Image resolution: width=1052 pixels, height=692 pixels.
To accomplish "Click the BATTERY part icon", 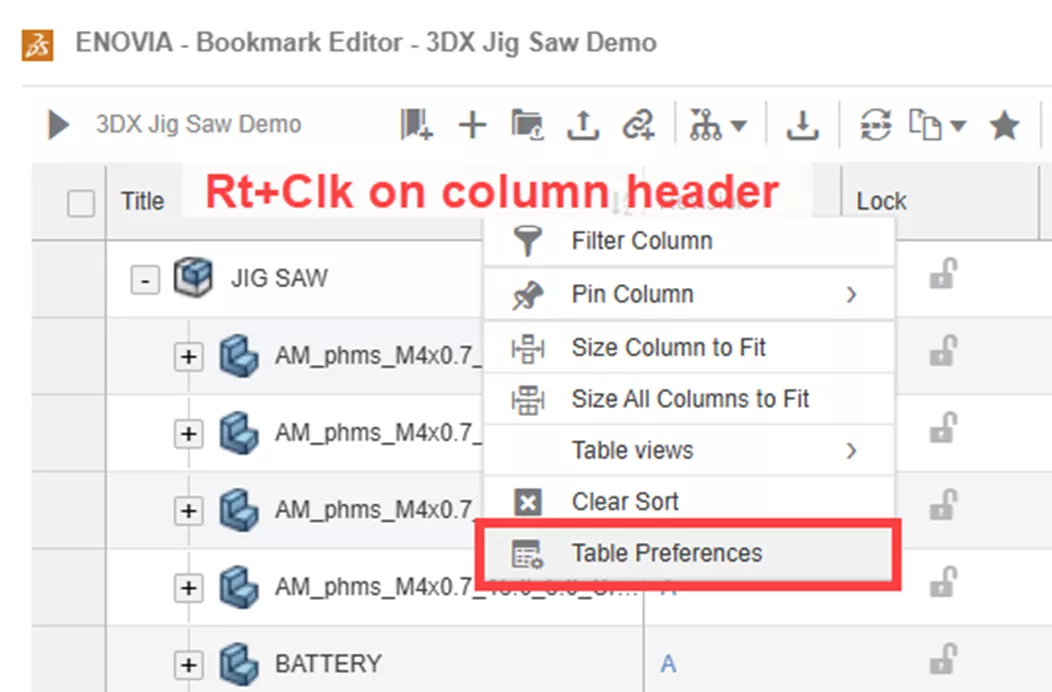I will (239, 664).
